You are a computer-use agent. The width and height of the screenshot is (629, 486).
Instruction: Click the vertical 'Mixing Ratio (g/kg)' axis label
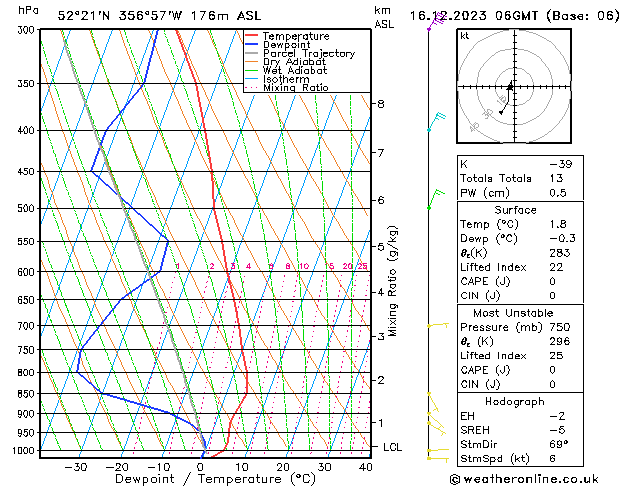tap(393, 281)
